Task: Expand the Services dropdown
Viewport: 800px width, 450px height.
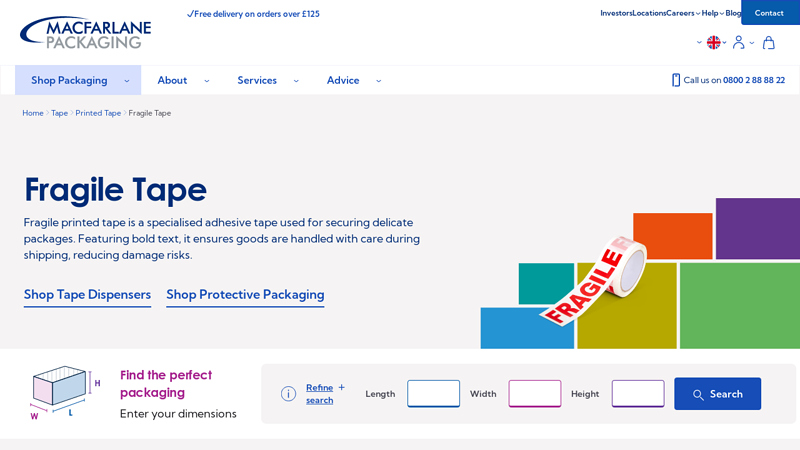Action: tap(267, 80)
